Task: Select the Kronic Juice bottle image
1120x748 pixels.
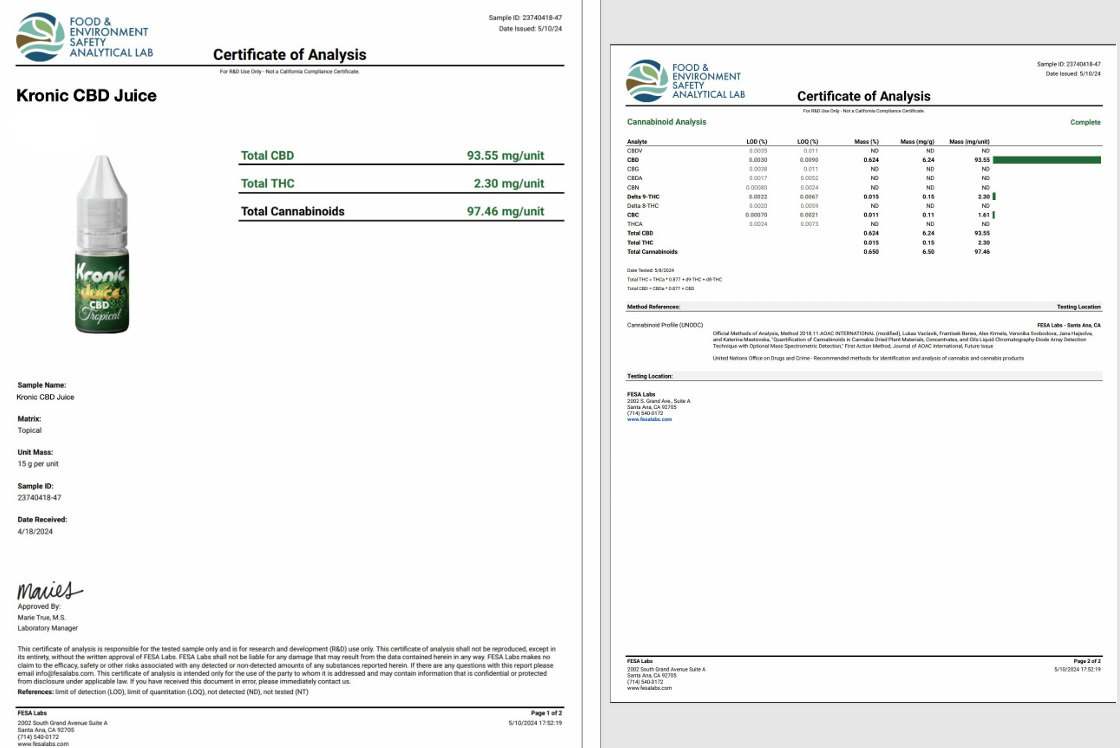Action: click(x=103, y=244)
